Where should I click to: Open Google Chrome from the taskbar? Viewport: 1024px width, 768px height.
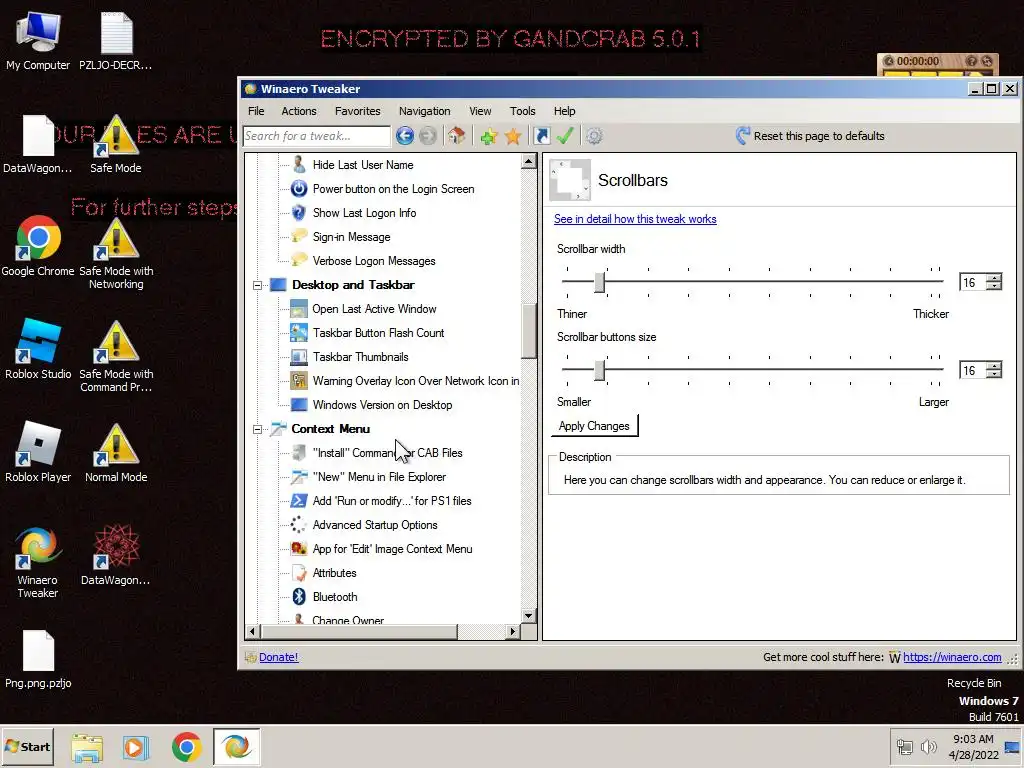tap(187, 746)
